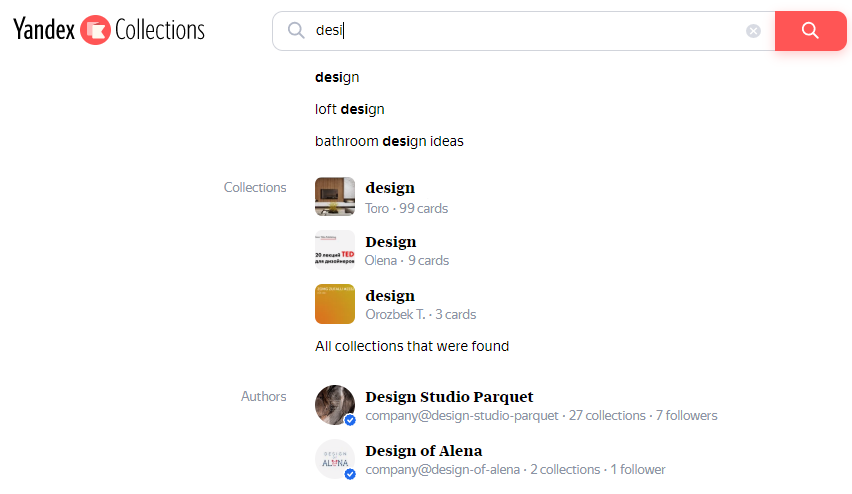
Task: Click the company@design-of-alena details line
Action: point(515,470)
